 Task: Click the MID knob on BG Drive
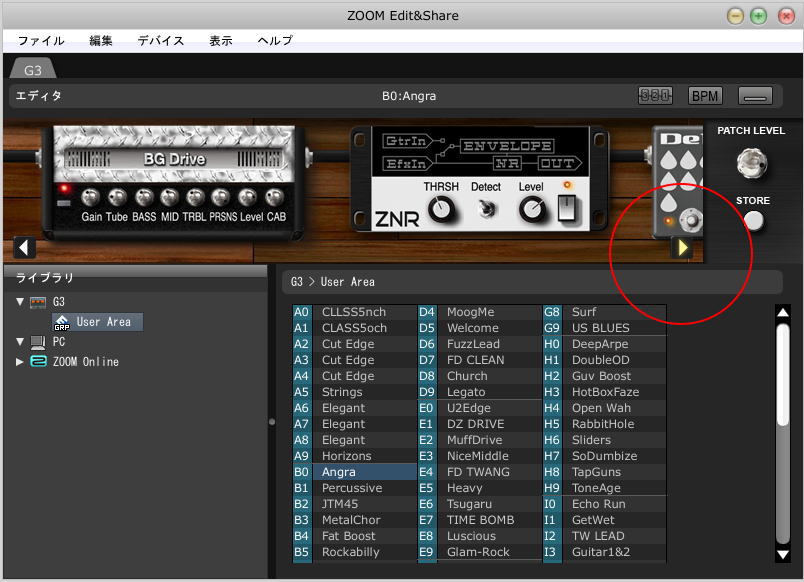tap(169, 197)
